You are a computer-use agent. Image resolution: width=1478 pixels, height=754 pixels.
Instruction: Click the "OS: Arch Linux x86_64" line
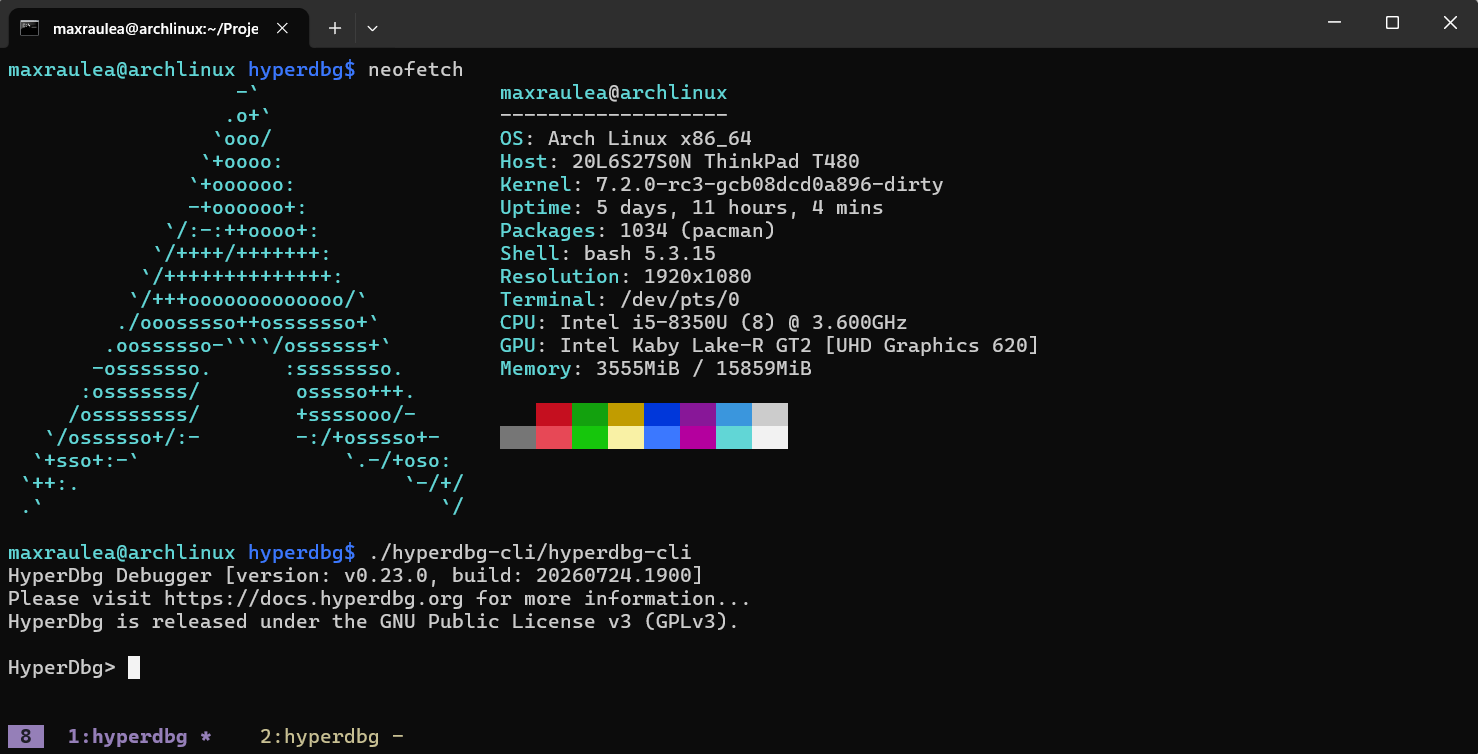[x=626, y=139]
